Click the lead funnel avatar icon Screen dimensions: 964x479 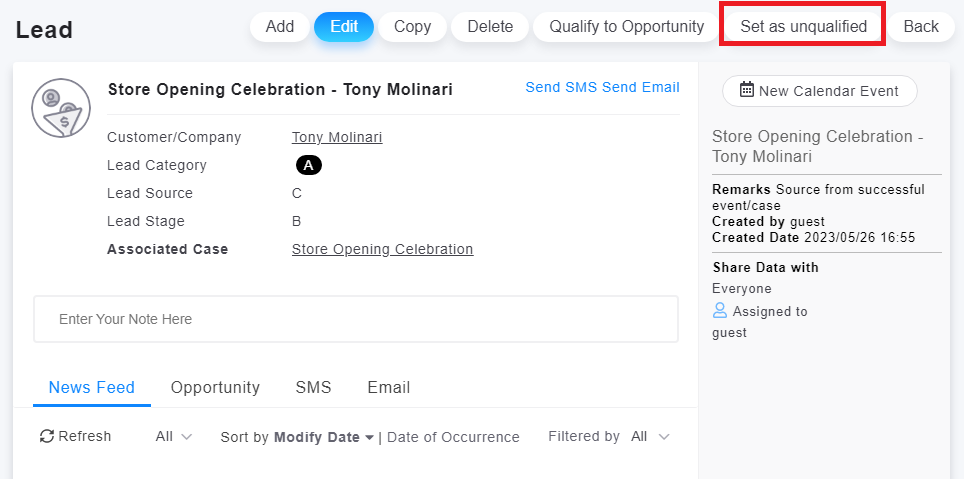tap(61, 108)
